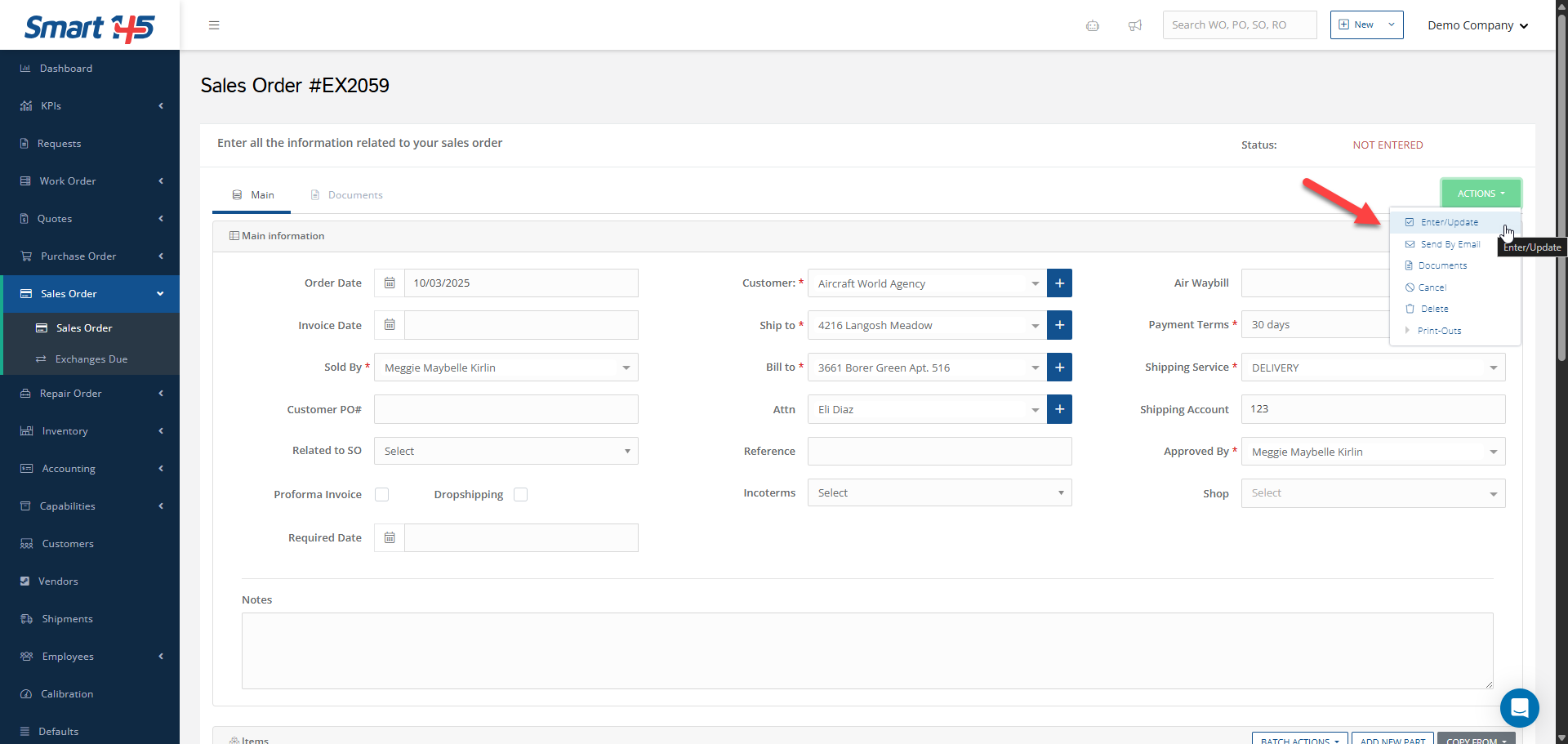Select Send By Email menu option
Image resolution: width=1568 pixels, height=744 pixels.
point(1450,244)
